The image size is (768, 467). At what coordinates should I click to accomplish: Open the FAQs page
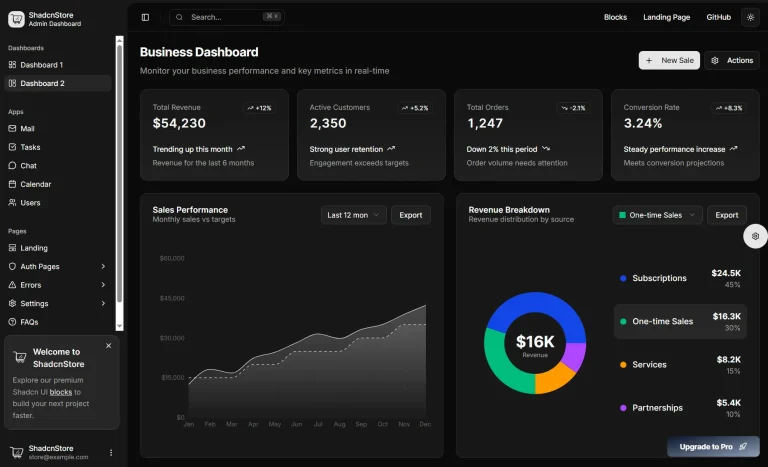pyautogui.click(x=58, y=322)
